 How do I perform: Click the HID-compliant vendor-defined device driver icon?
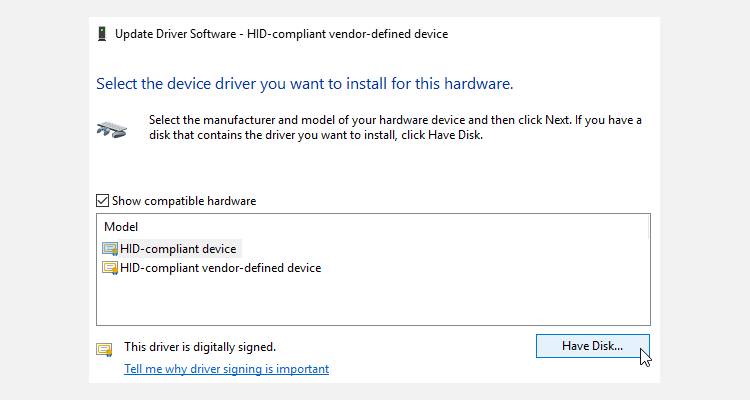coord(110,268)
